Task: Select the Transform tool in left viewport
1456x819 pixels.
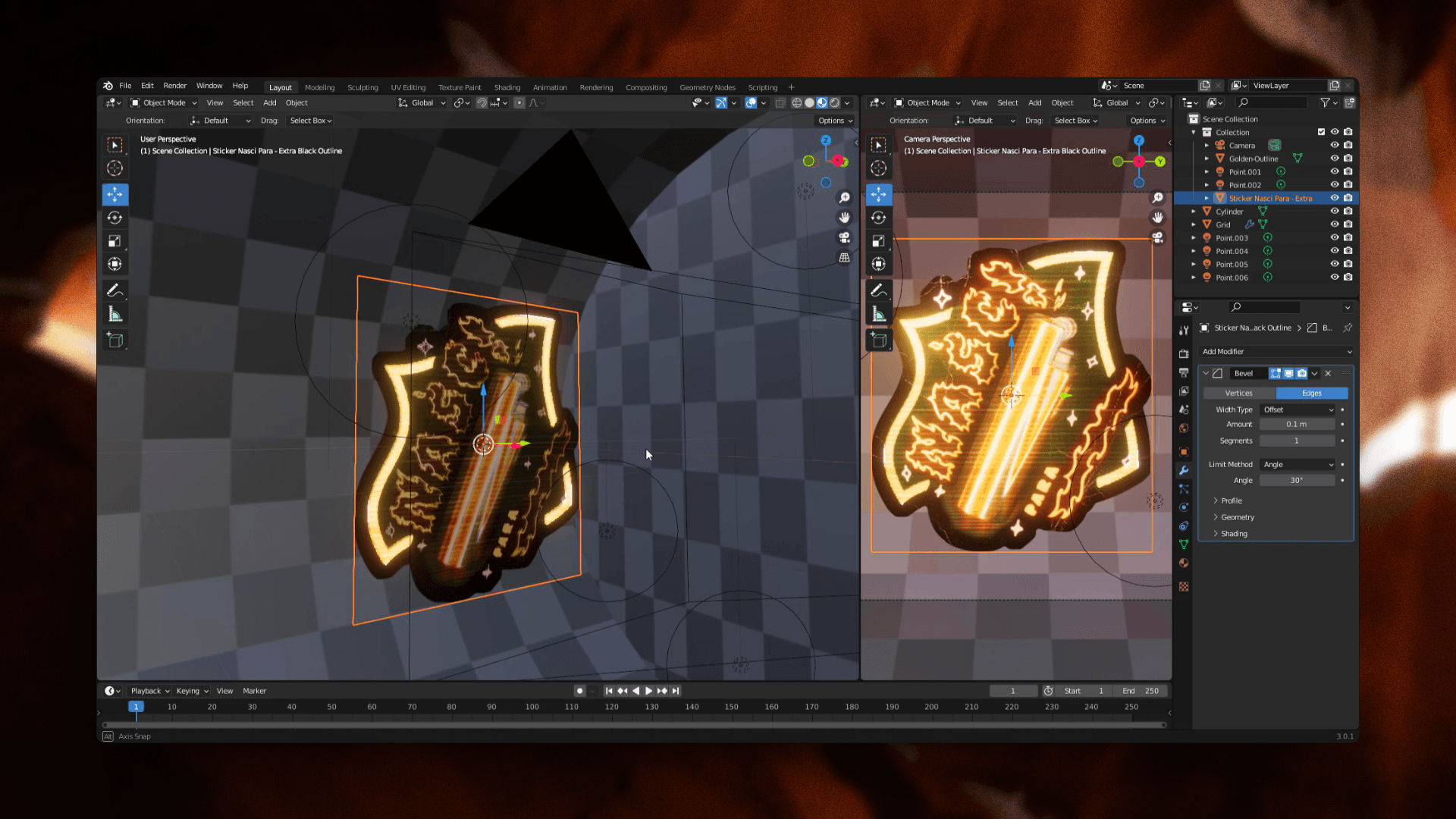Action: click(115, 264)
